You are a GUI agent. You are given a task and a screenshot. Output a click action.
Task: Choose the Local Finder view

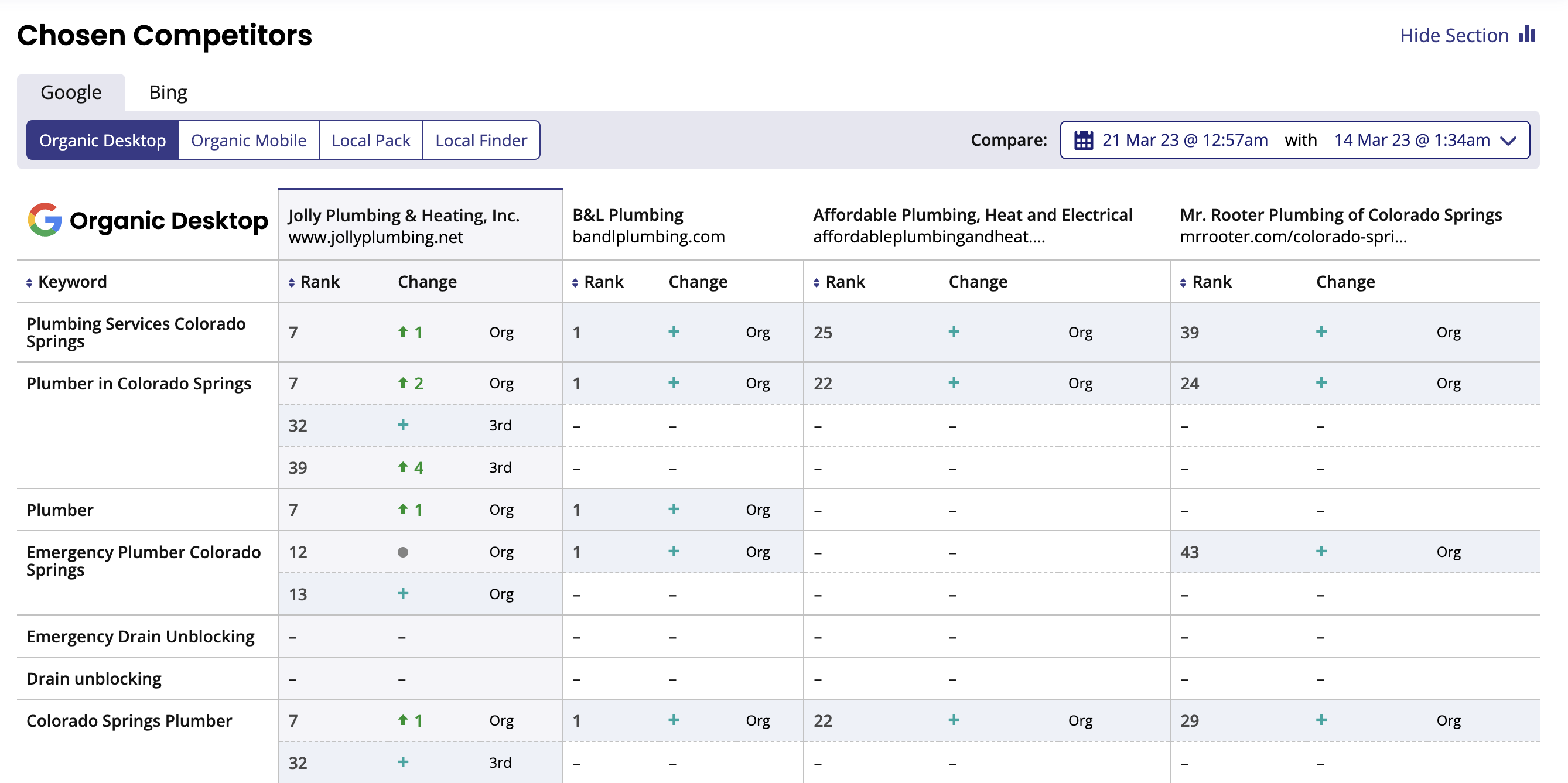pos(481,141)
